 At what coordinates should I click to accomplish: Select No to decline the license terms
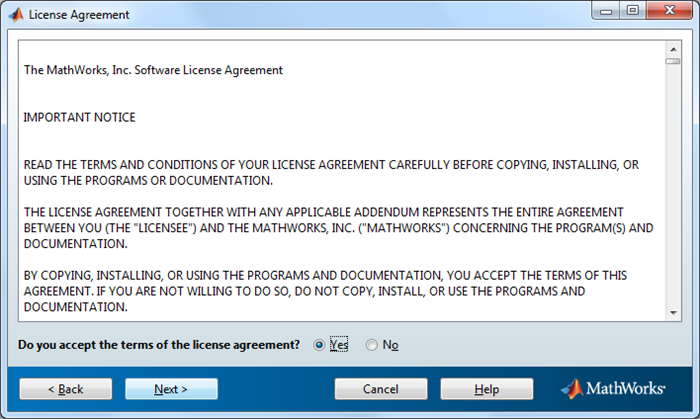click(372, 345)
